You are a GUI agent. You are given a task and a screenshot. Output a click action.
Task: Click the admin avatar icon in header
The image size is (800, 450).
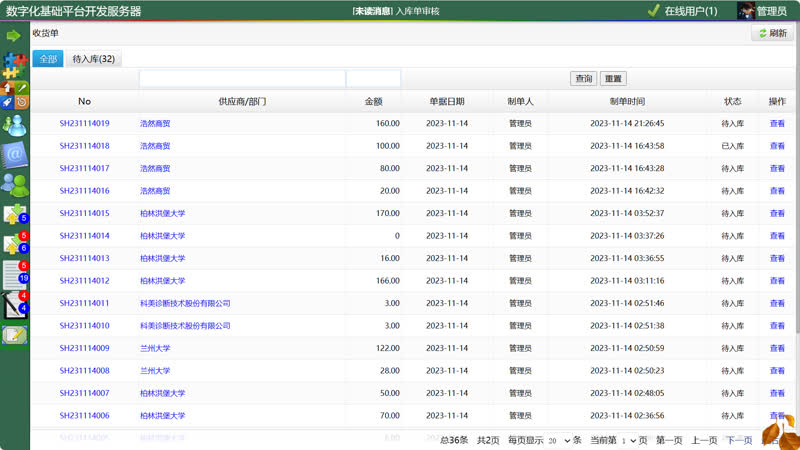coord(746,11)
